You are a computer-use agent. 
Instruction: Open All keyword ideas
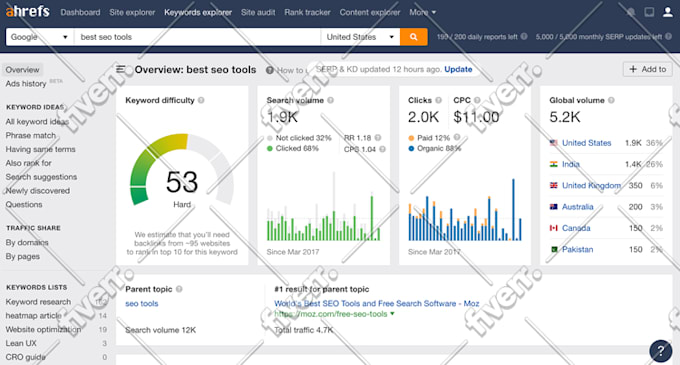tap(37, 121)
